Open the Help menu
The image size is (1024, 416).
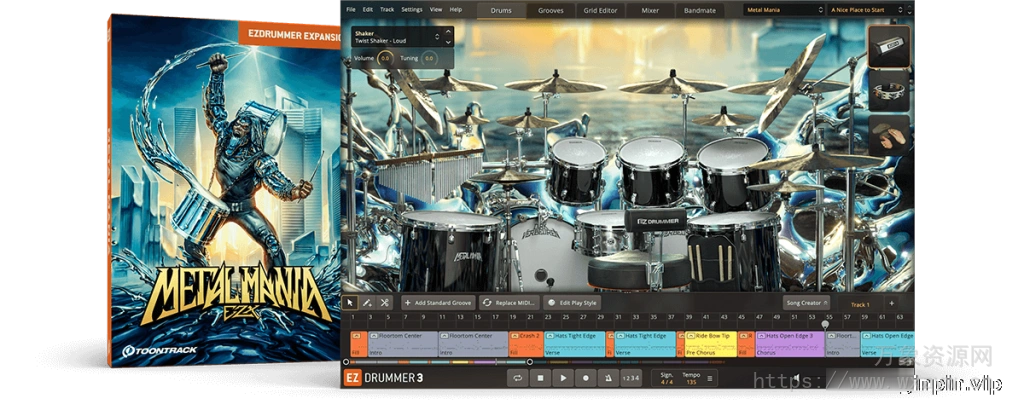point(456,10)
